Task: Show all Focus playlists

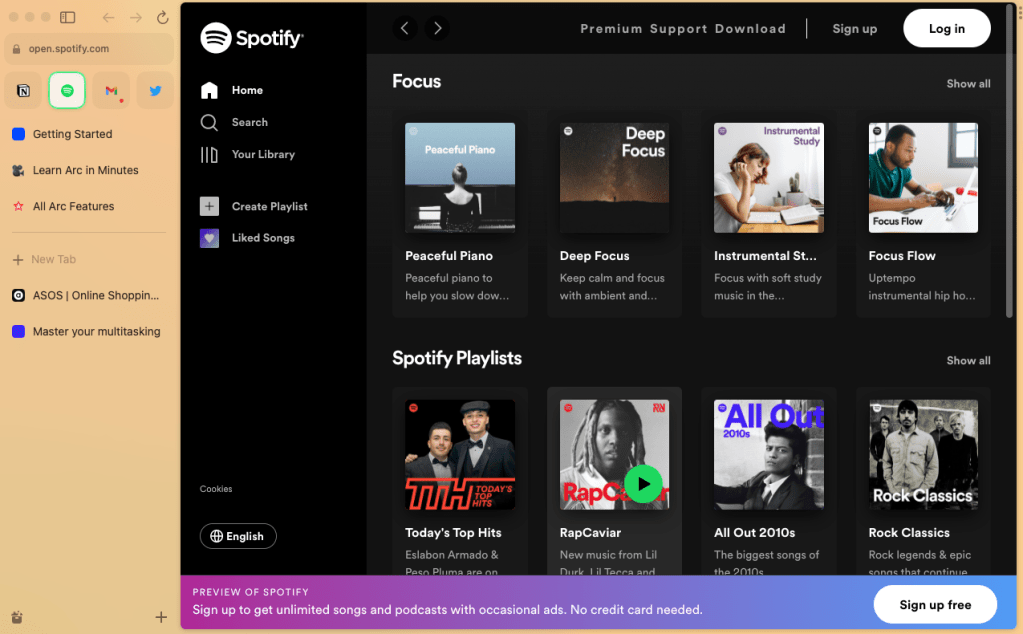Action: pos(968,83)
